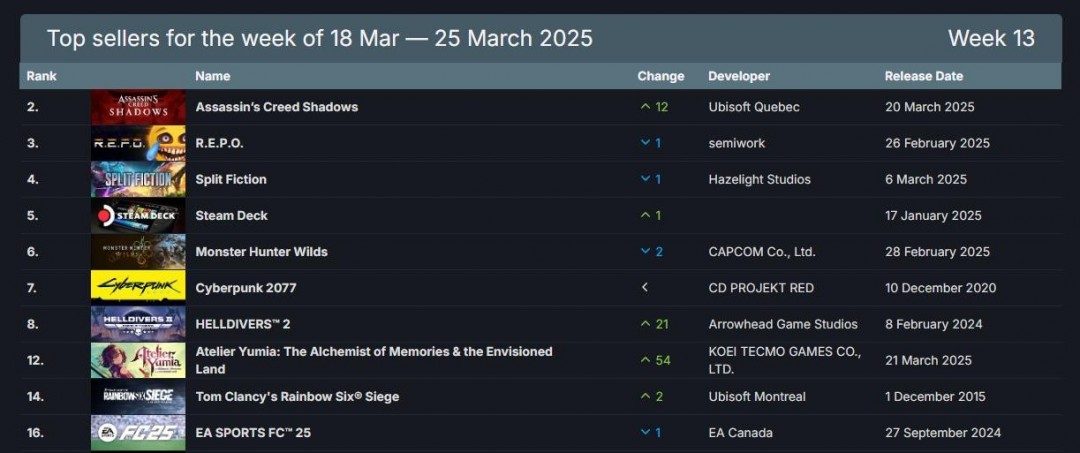The width and height of the screenshot is (1080, 453).
Task: Click the Rainbow Six Siege thumbnail
Action: point(138,397)
